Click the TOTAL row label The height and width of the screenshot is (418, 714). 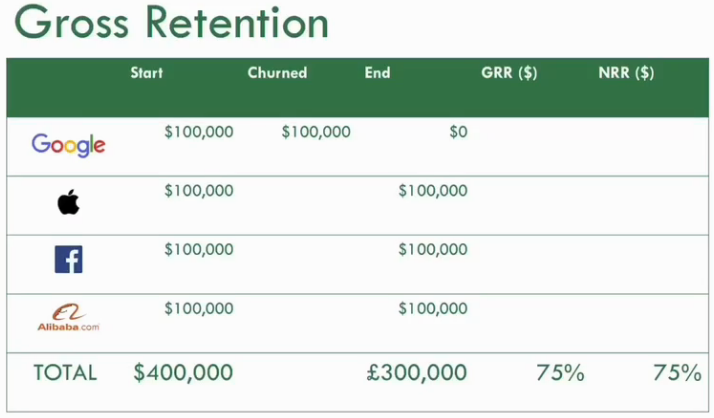[x=65, y=373]
